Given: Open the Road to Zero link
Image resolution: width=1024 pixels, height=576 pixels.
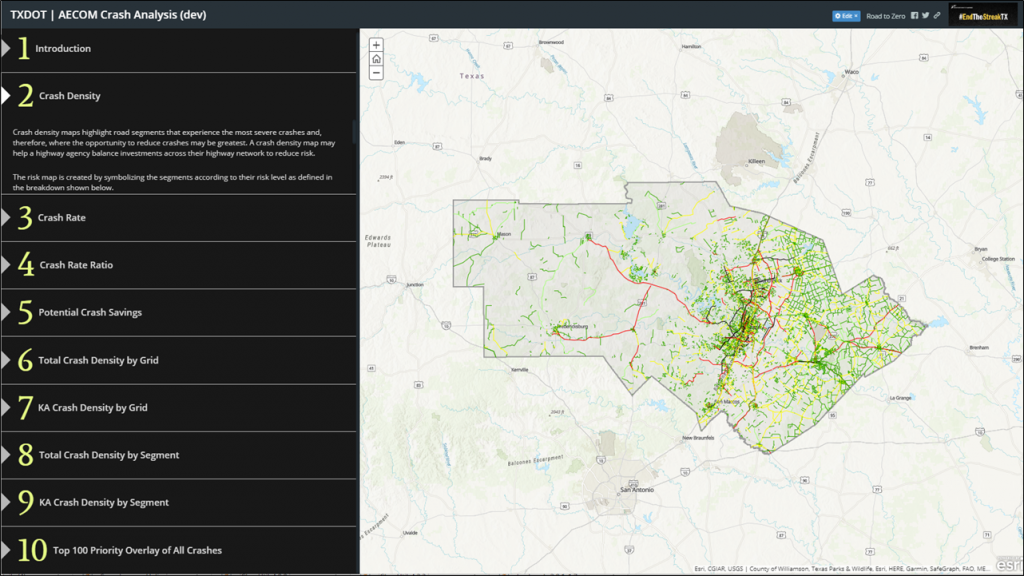Looking at the screenshot, I should (886, 16).
